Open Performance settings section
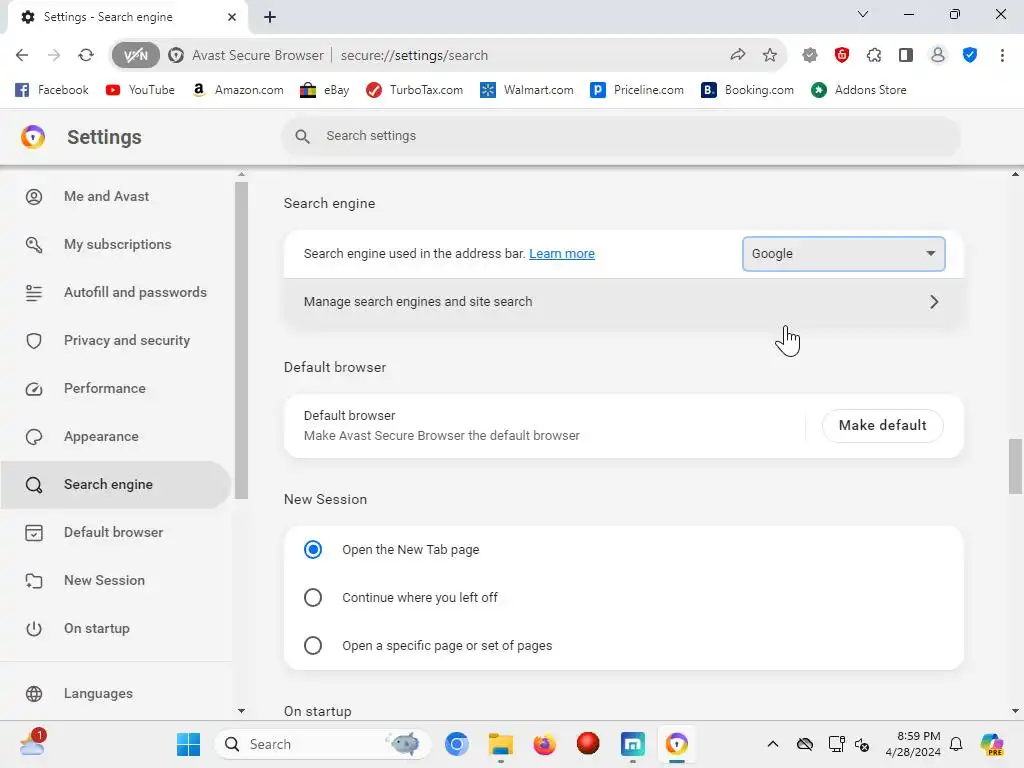Screen dimensions: 1024x768 (x=116, y=389)
